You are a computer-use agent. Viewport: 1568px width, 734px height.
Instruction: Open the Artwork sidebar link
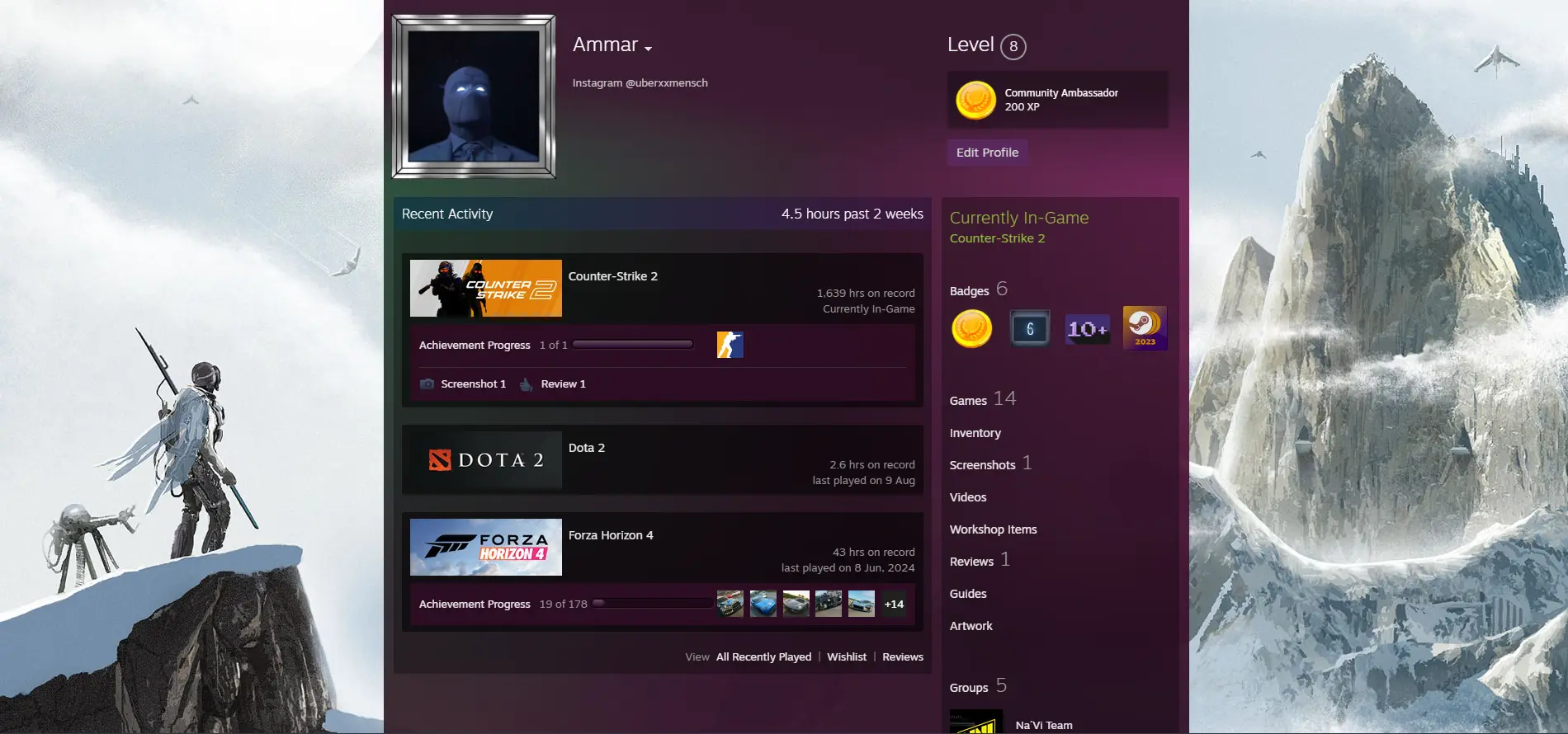(x=971, y=626)
